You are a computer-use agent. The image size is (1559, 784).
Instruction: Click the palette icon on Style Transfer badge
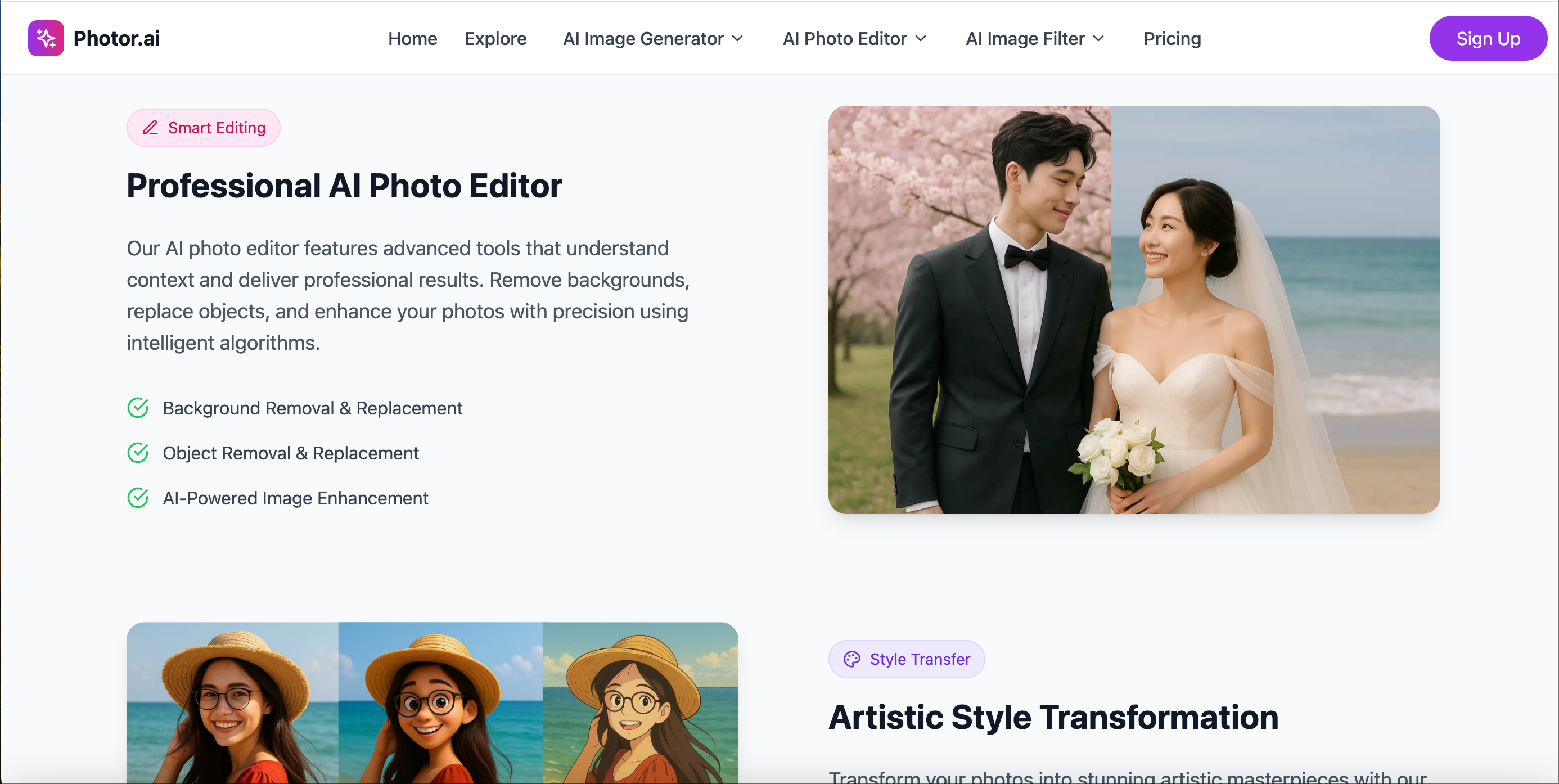click(x=851, y=659)
